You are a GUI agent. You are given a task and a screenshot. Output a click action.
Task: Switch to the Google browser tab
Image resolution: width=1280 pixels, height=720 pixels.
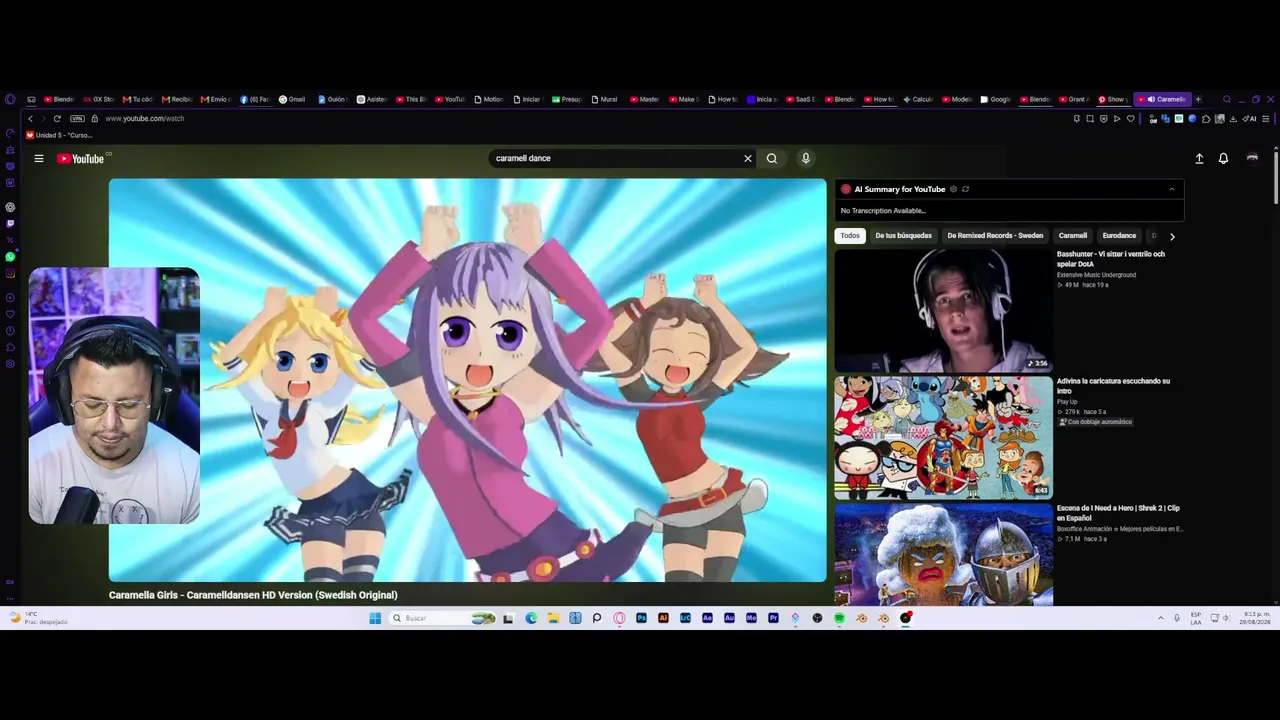tap(996, 99)
